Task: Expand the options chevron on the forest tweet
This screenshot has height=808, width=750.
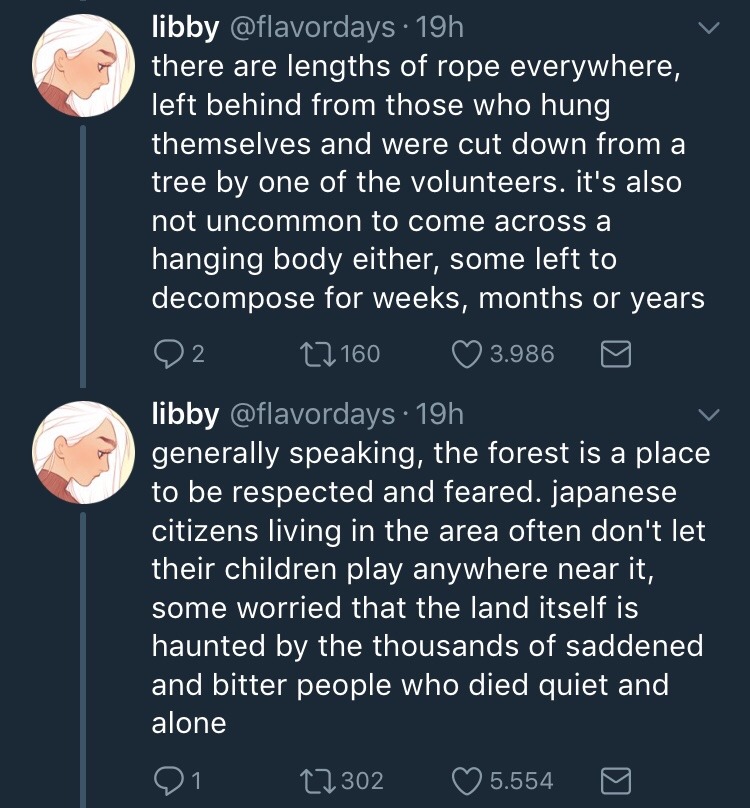Action: pyautogui.click(x=707, y=414)
